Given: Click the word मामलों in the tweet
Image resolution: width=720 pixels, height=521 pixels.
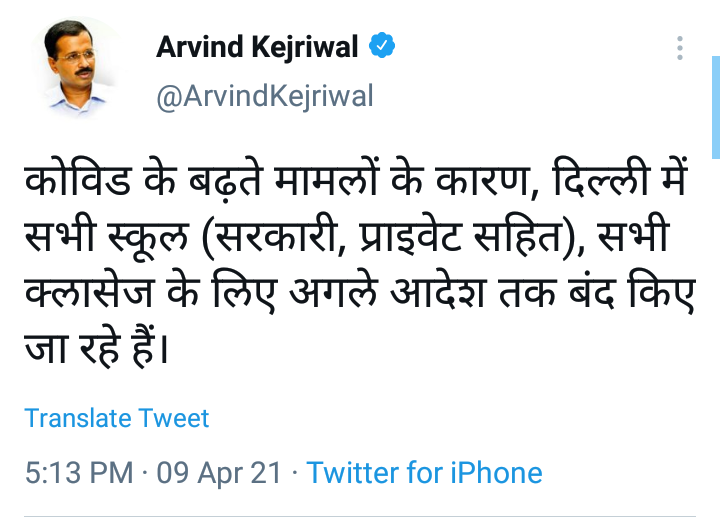Looking at the screenshot, I should coord(325,184).
